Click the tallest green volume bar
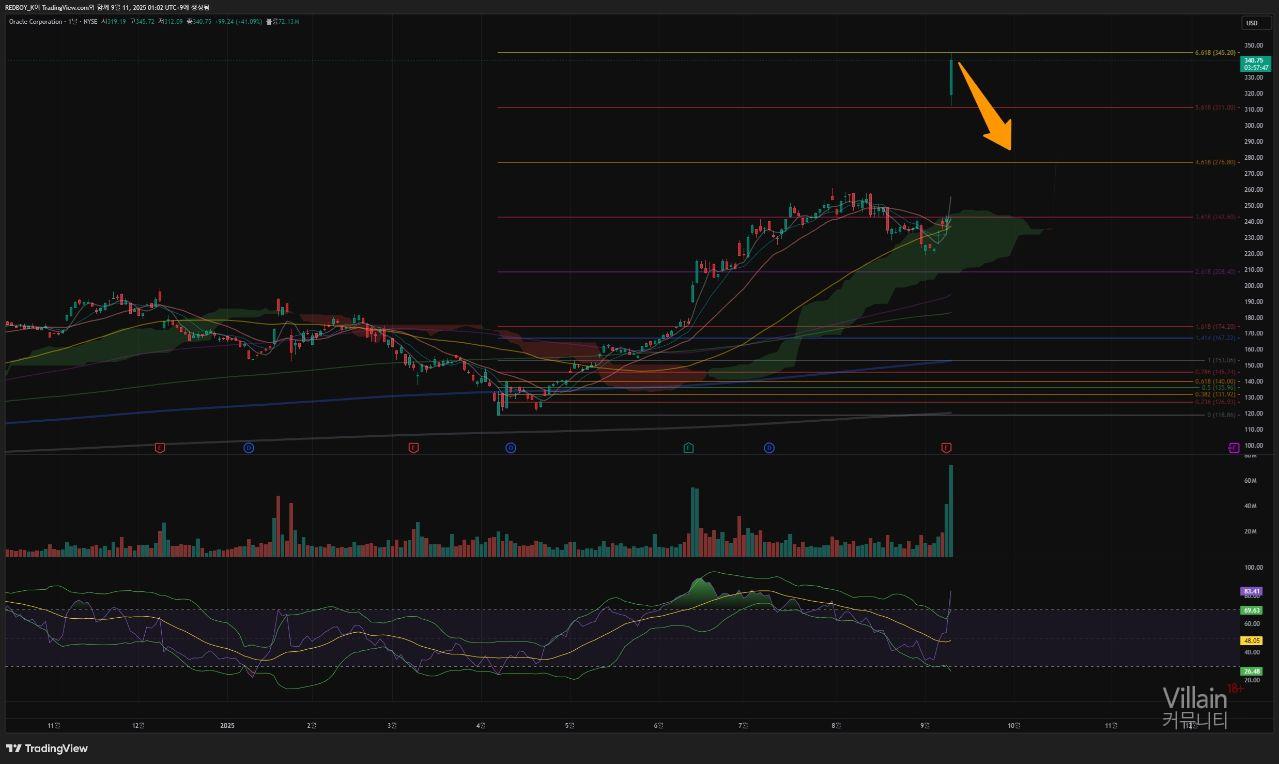The width and height of the screenshot is (1279, 764). coord(950,510)
